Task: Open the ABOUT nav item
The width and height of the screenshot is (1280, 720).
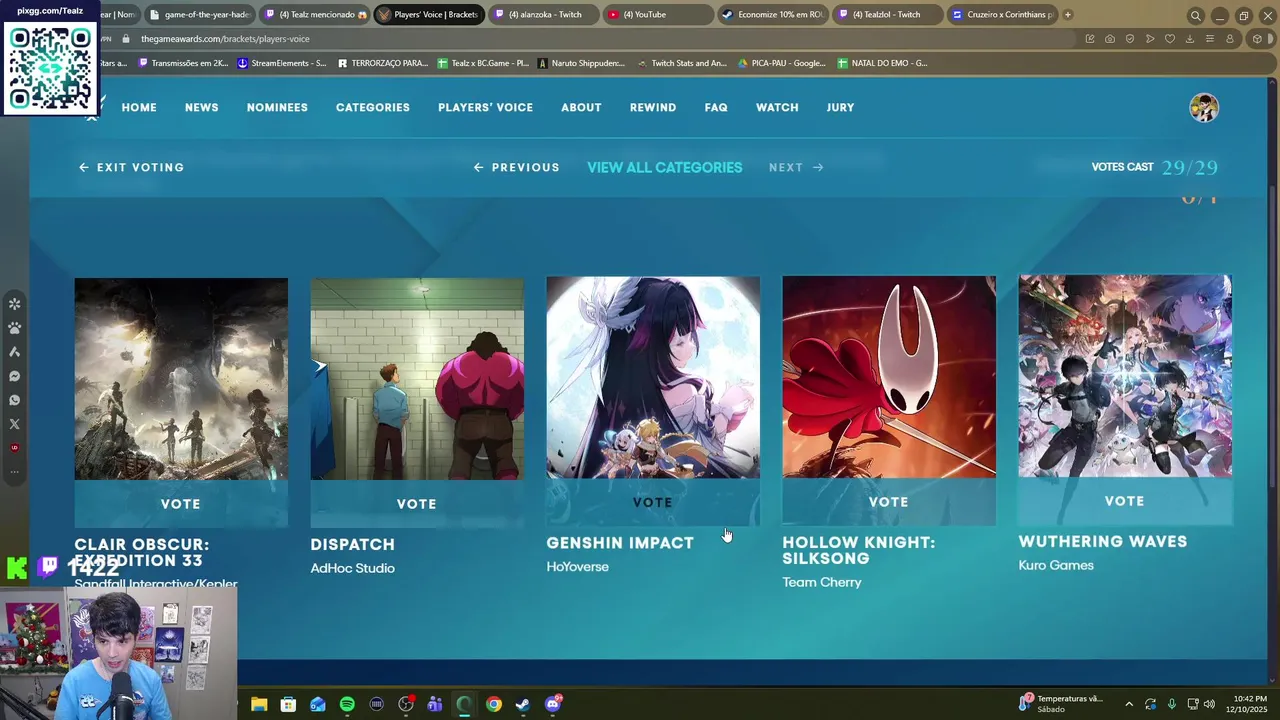Action: [x=581, y=107]
